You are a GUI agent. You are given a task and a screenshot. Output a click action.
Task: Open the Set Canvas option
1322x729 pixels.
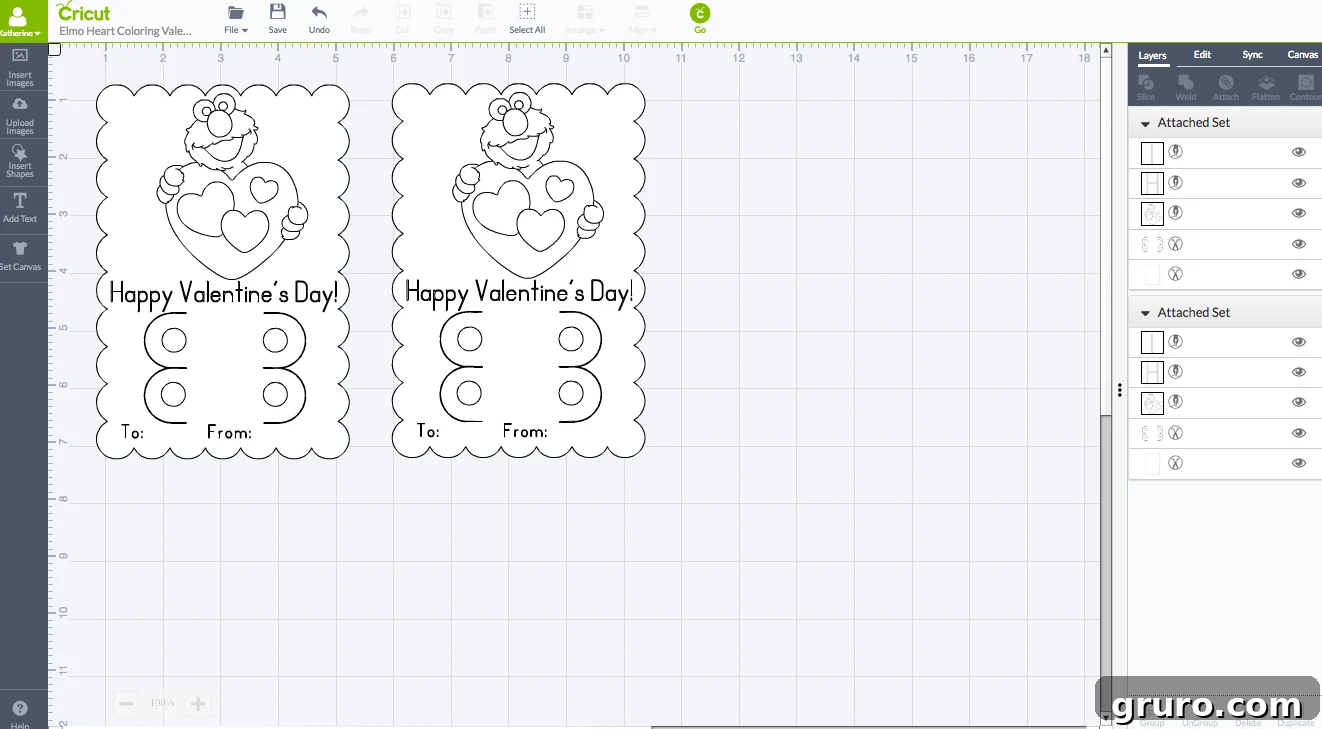(x=20, y=255)
